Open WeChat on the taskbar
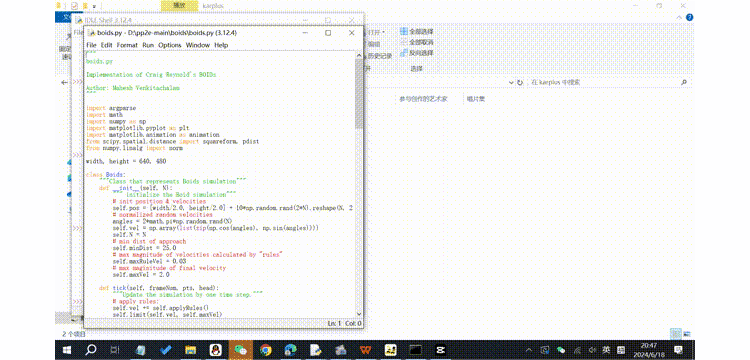This screenshot has width=750, height=360. point(240,350)
